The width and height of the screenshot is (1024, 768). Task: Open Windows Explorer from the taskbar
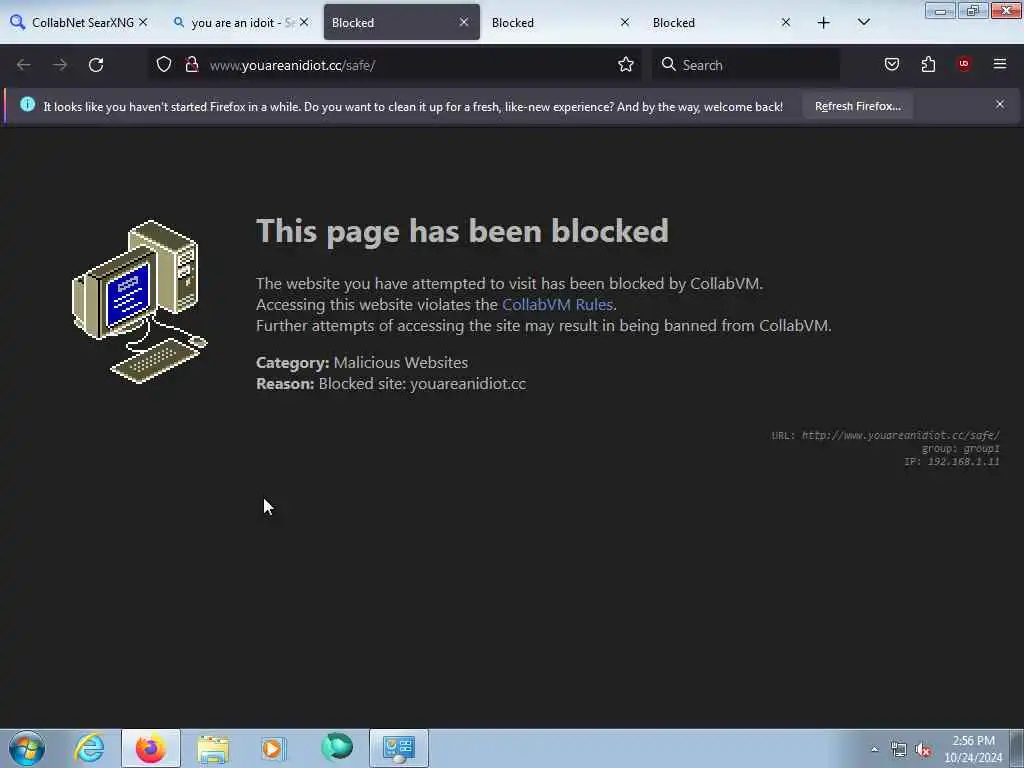pyautogui.click(x=213, y=748)
